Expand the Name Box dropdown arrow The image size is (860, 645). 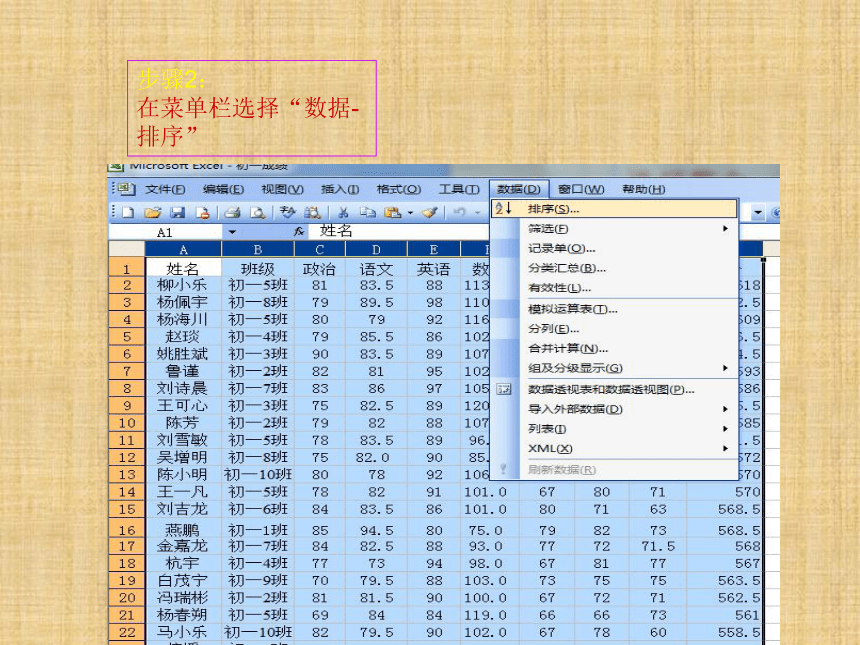point(232,232)
